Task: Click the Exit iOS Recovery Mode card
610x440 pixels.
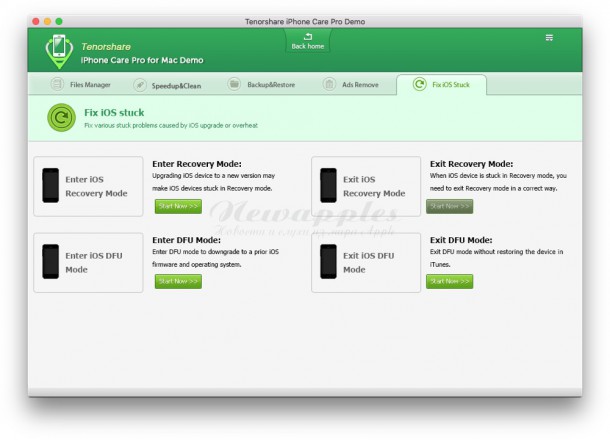Action: pos(366,186)
